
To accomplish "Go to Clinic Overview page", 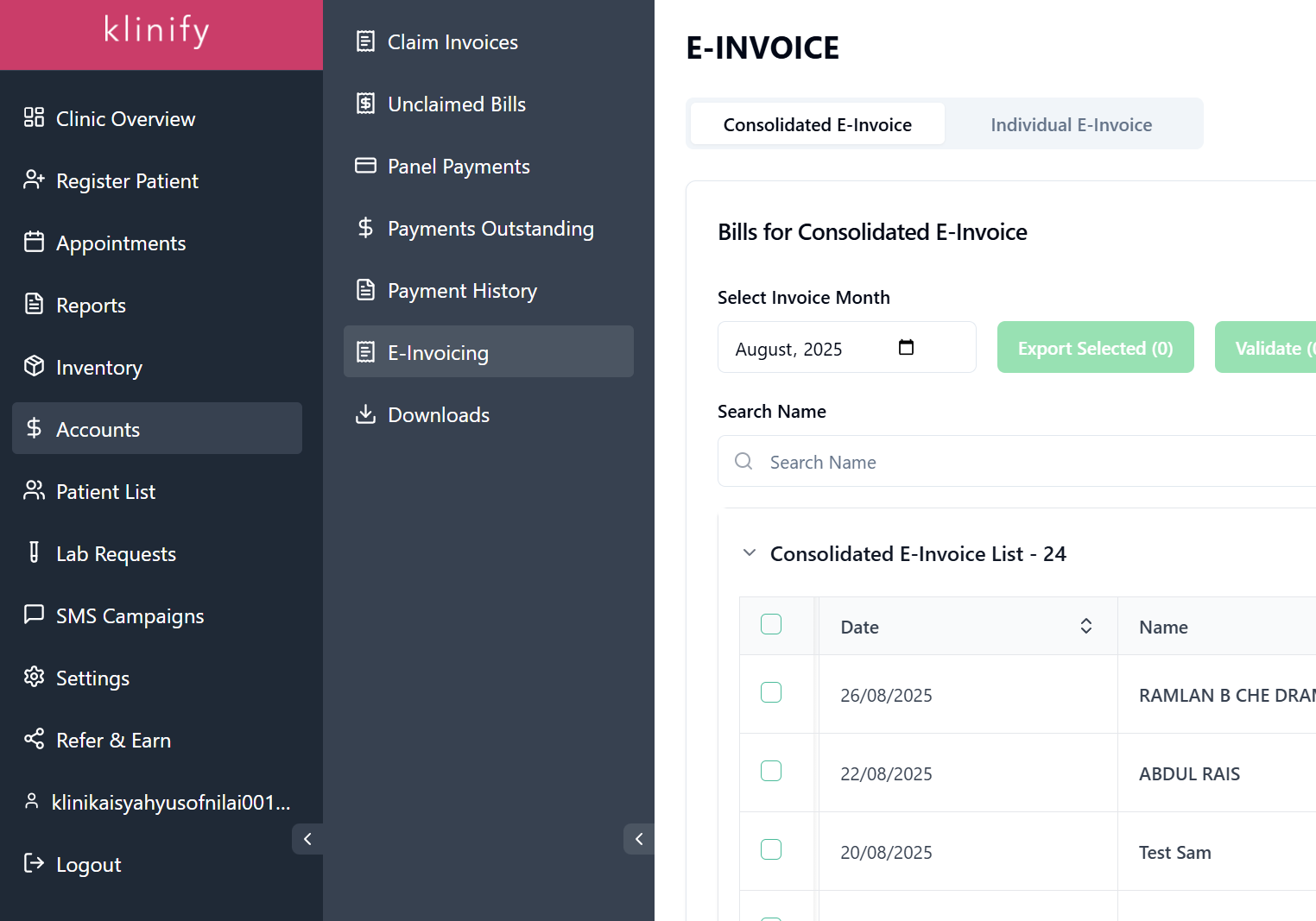I will (x=157, y=117).
